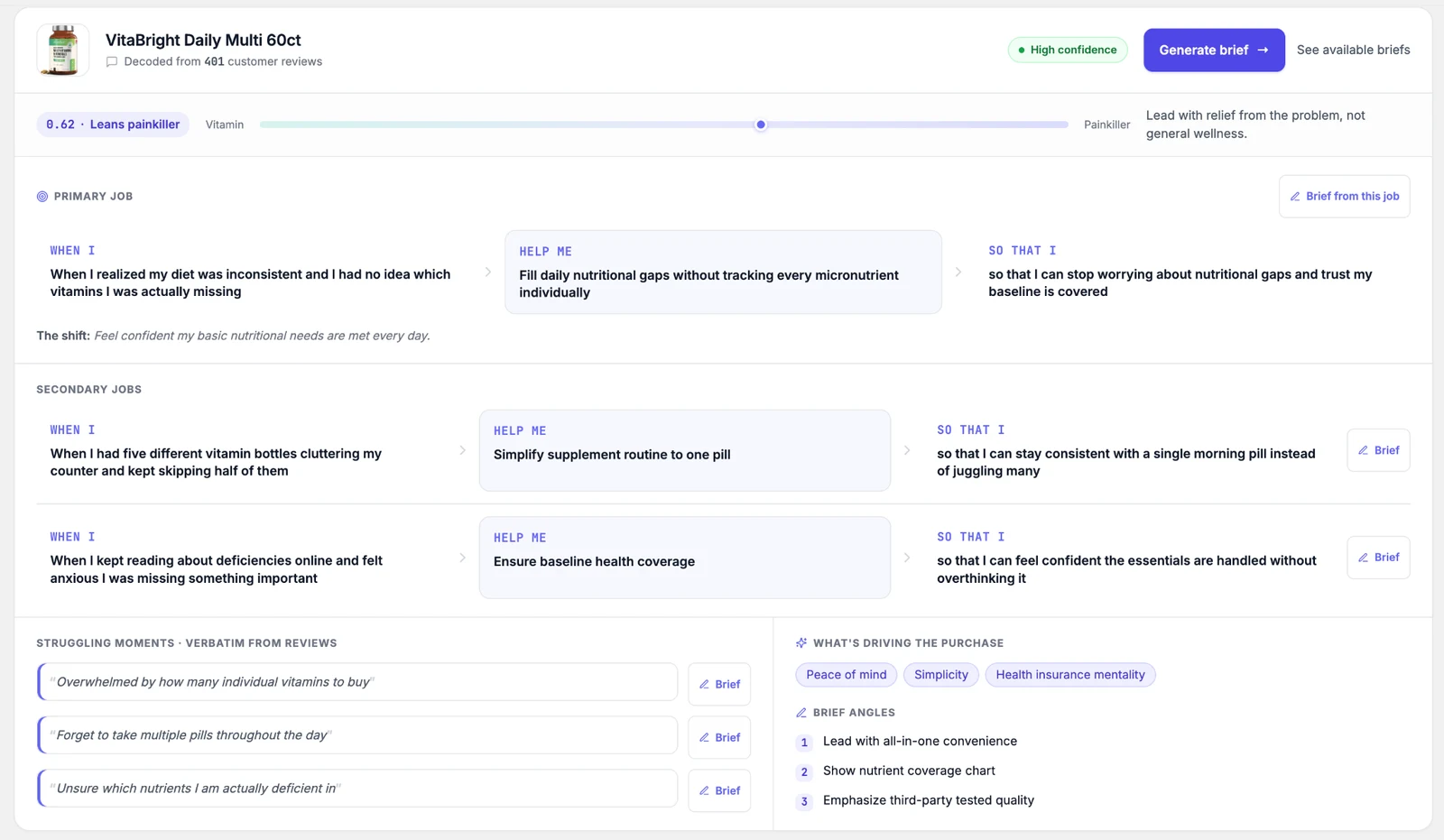Click the chevron after Simplify supplement routine card
This screenshot has height=840, width=1444.
click(907, 450)
